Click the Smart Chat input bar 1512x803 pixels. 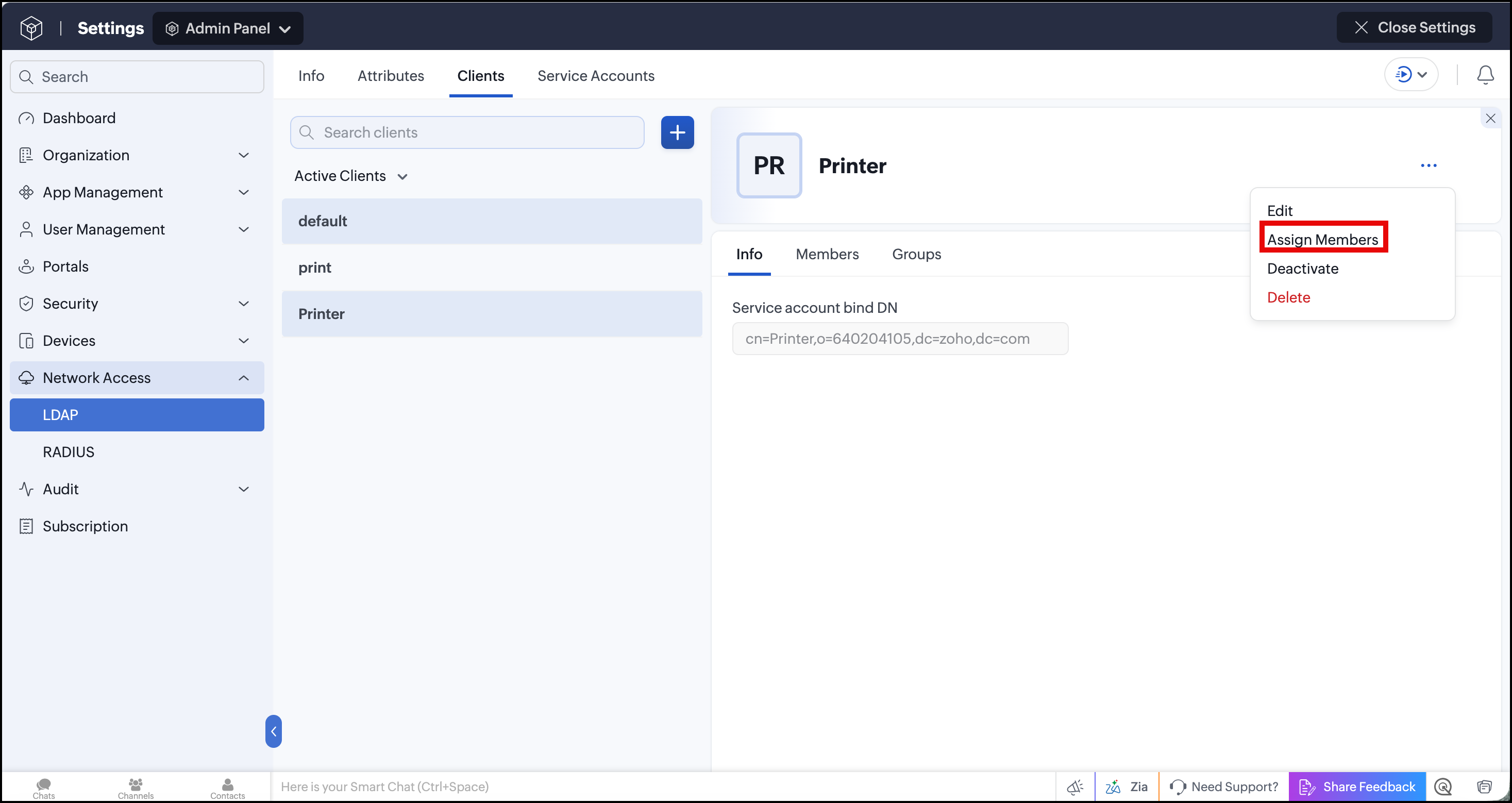point(663,787)
